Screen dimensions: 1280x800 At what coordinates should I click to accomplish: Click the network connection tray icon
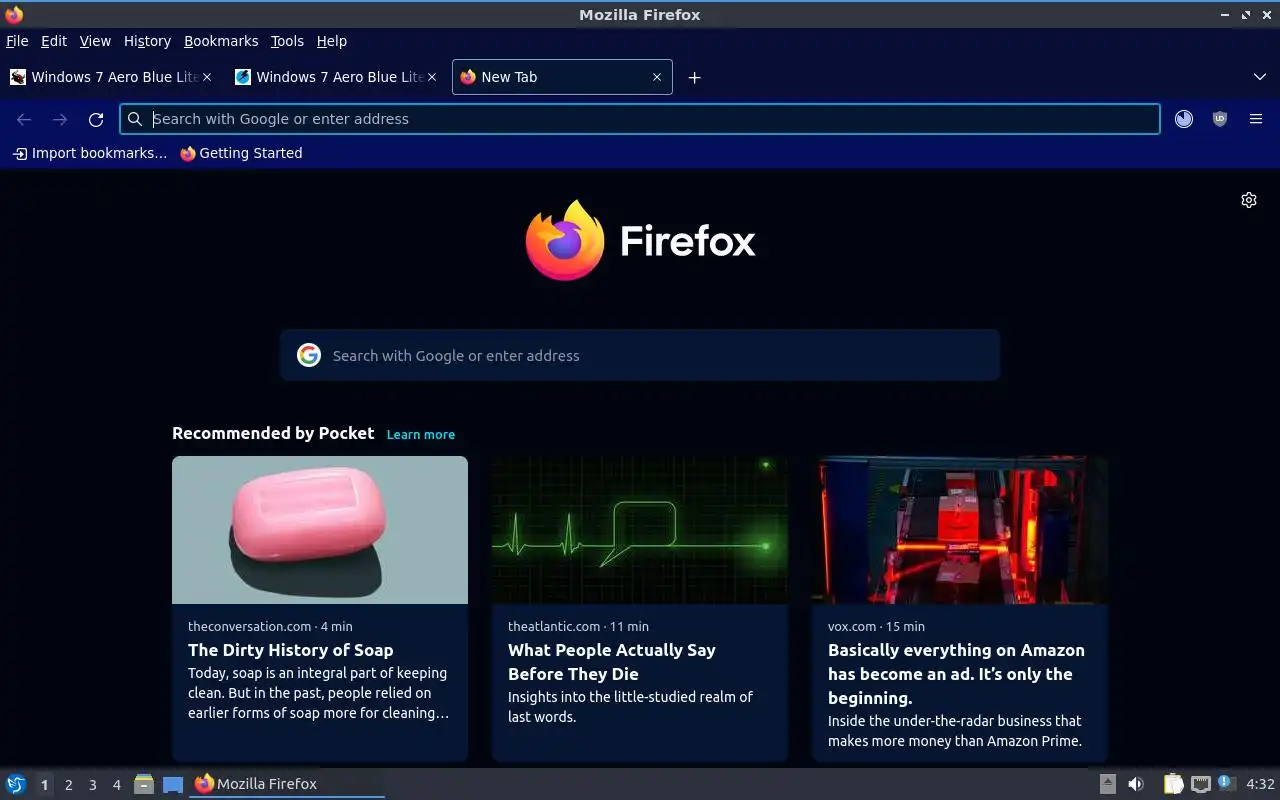[x=1201, y=784]
